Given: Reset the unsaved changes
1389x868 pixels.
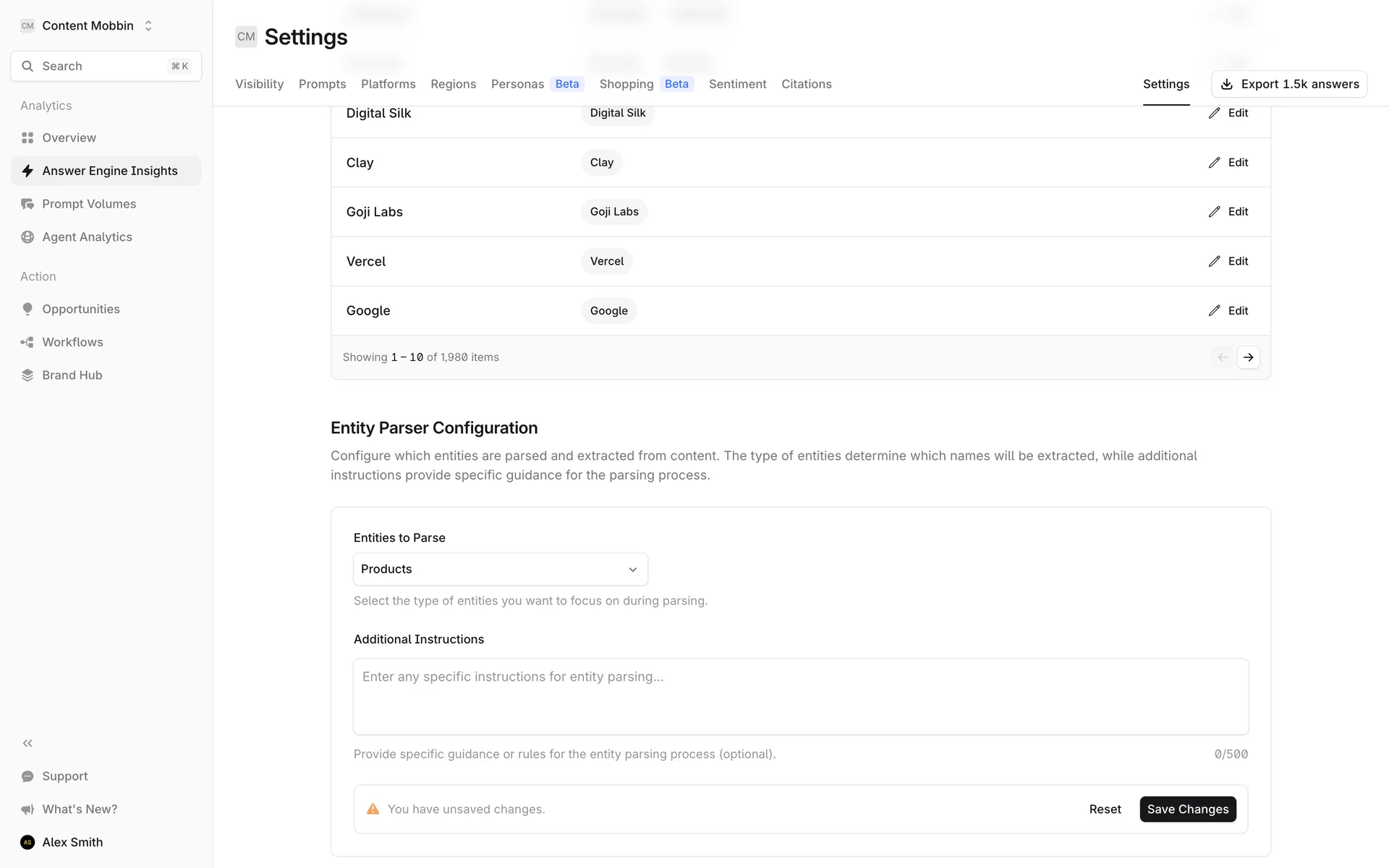Looking at the screenshot, I should tap(1105, 809).
